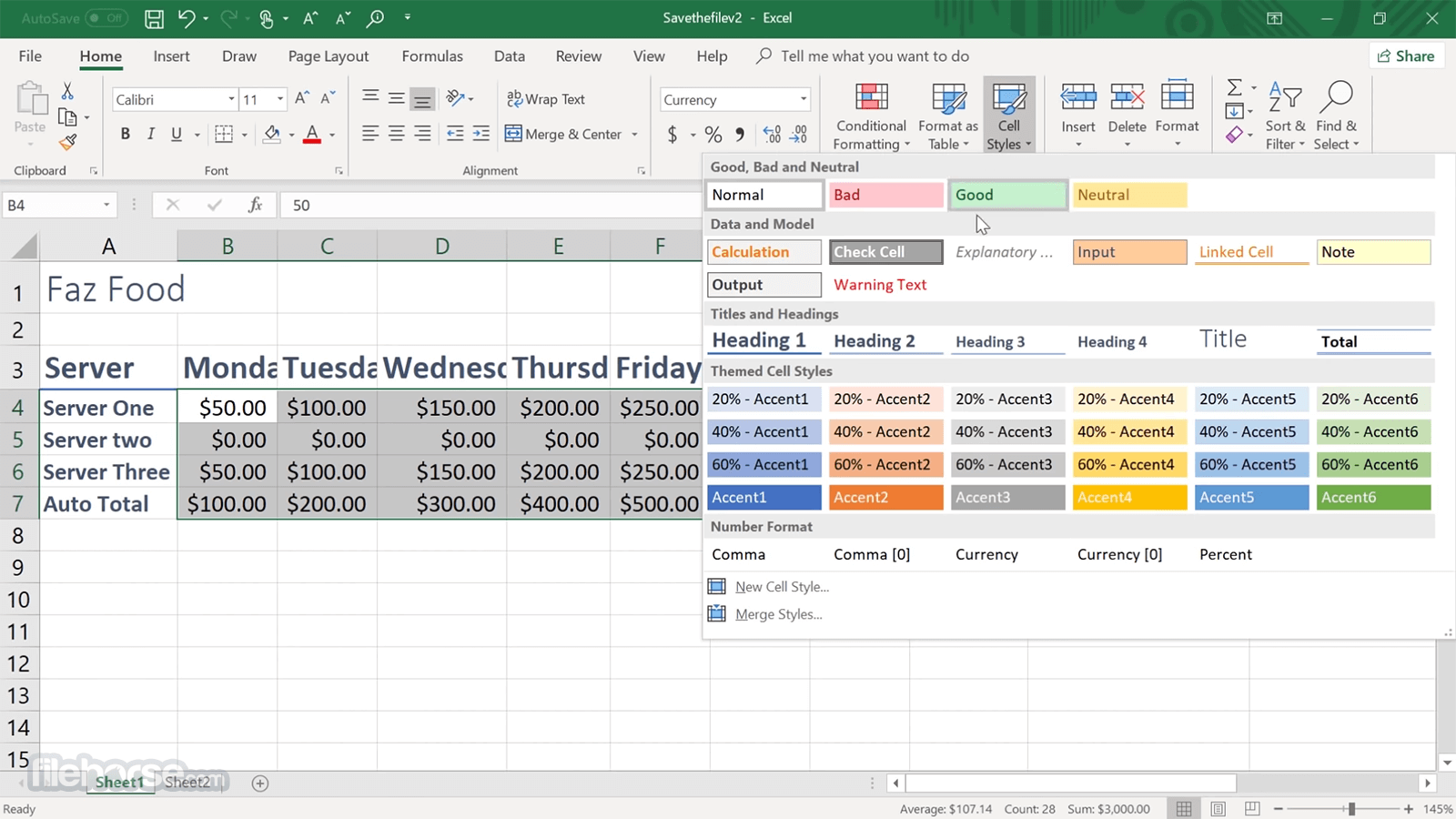Click the Search magnifier in title bar
Image resolution: width=1456 pixels, height=819 pixels.
(x=375, y=18)
